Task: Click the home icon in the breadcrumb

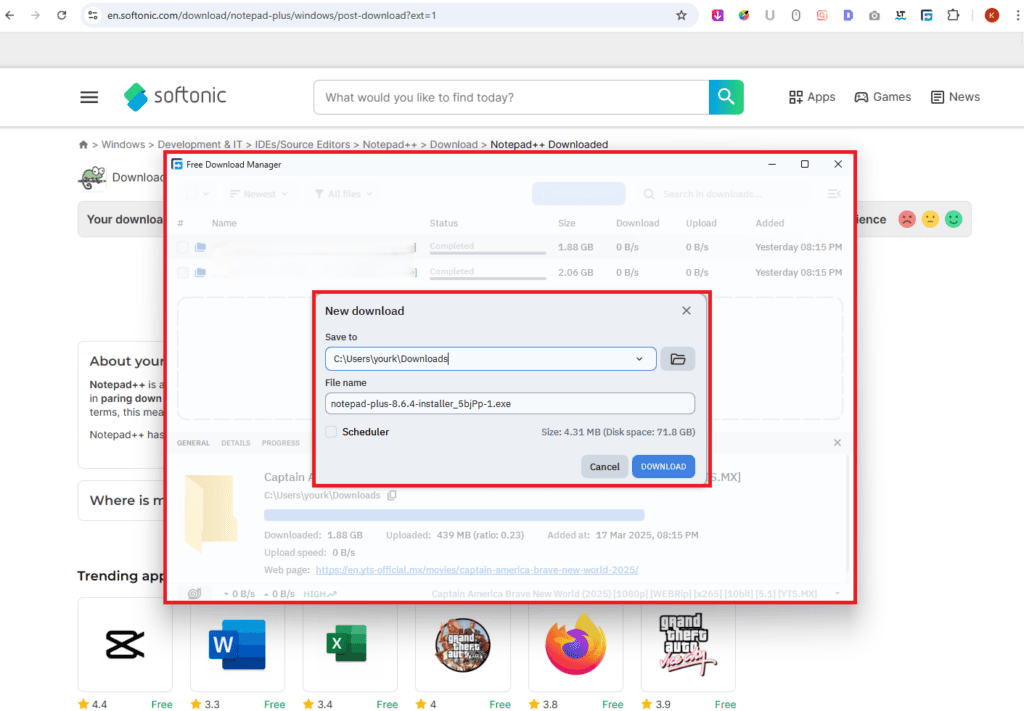Action: pyautogui.click(x=83, y=144)
